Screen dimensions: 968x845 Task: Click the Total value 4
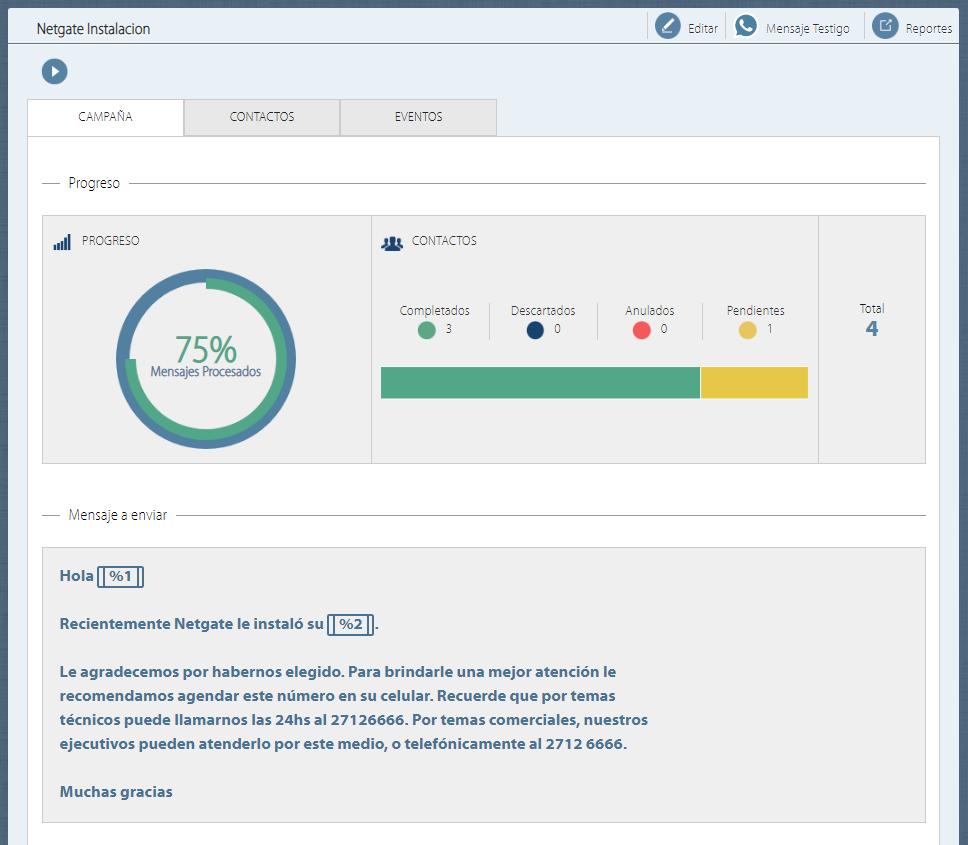[x=872, y=328]
